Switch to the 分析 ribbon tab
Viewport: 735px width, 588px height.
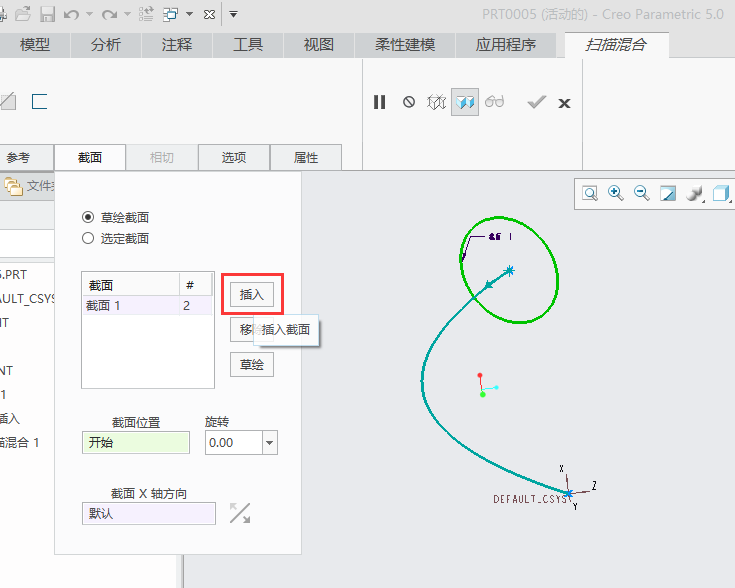(106, 45)
